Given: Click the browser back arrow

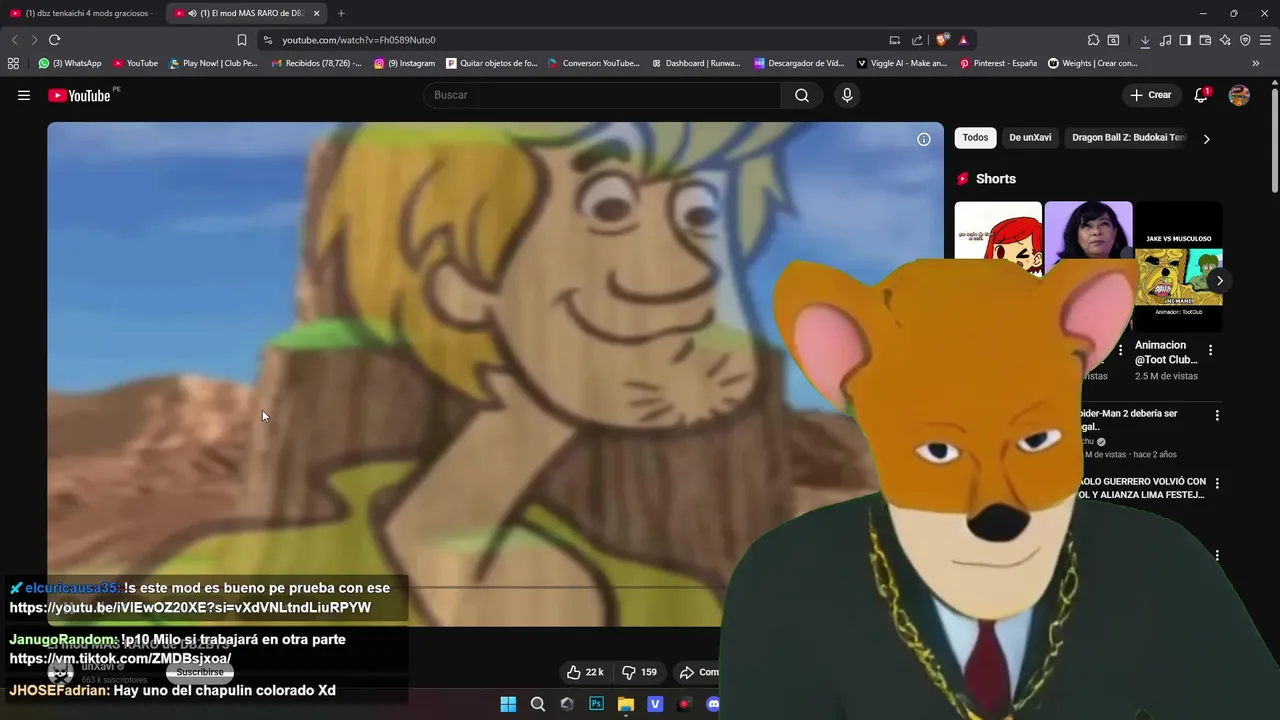Looking at the screenshot, I should [x=14, y=40].
